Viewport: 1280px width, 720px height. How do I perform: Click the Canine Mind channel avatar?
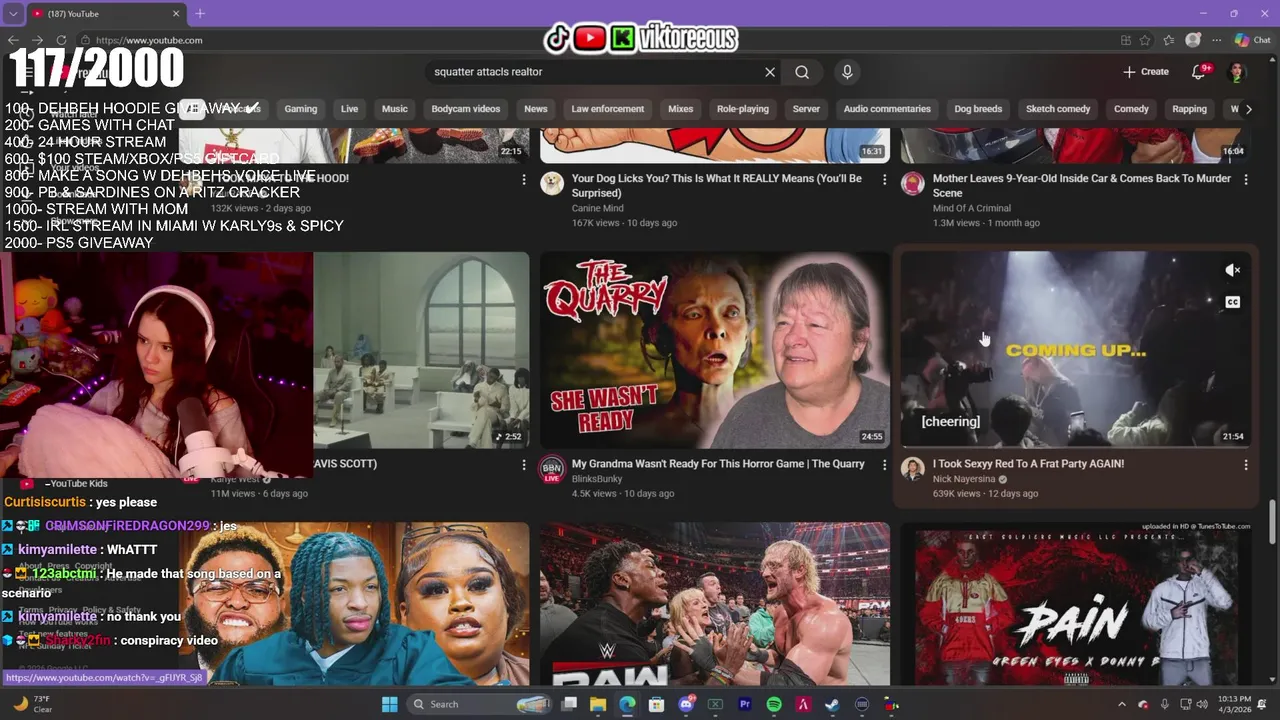(552, 184)
